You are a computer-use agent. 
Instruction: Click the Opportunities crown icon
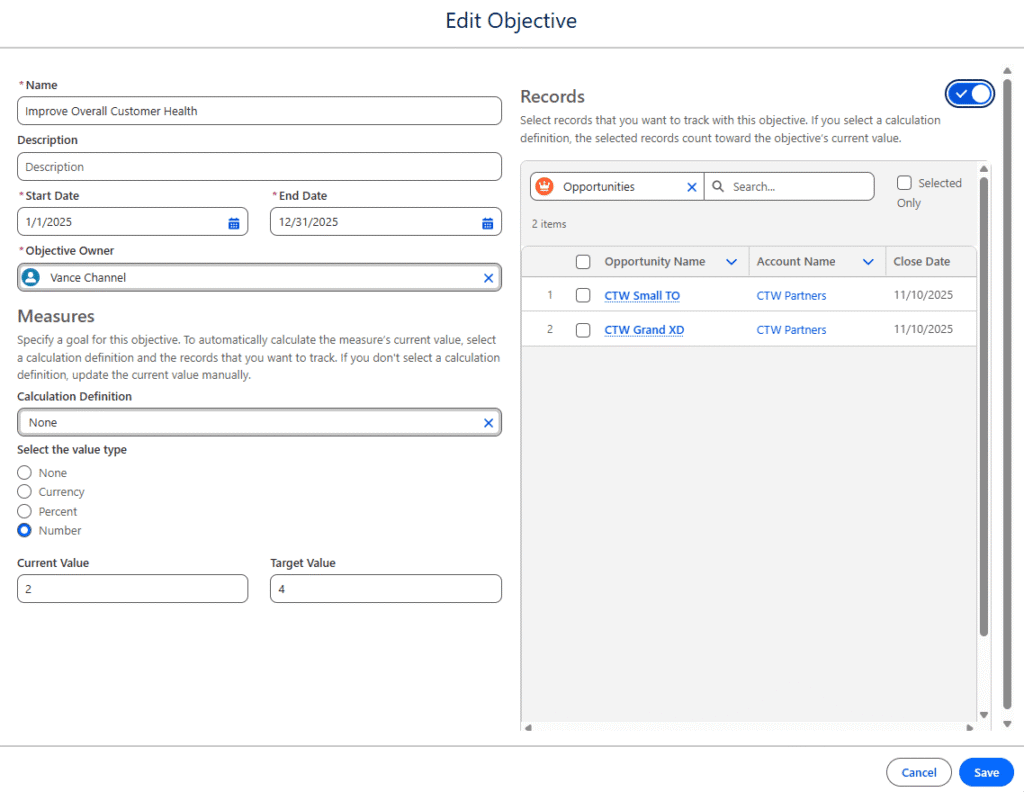point(545,187)
